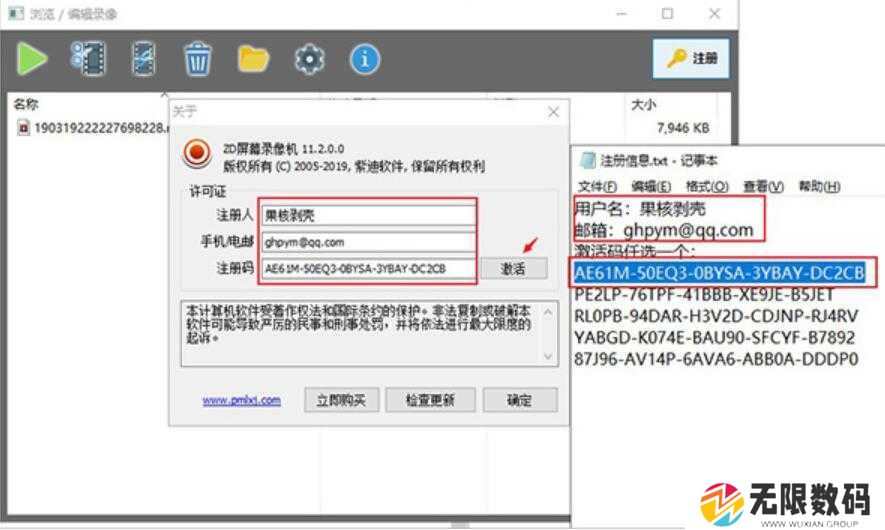This screenshot has width=885, height=530.
Task: Open the recordings folder icon
Action: 253,59
